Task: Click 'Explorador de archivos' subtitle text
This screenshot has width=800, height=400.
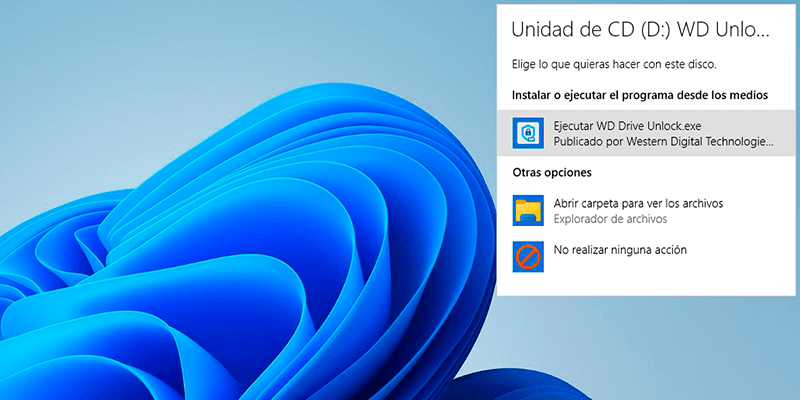Action: pyautogui.click(x=610, y=219)
